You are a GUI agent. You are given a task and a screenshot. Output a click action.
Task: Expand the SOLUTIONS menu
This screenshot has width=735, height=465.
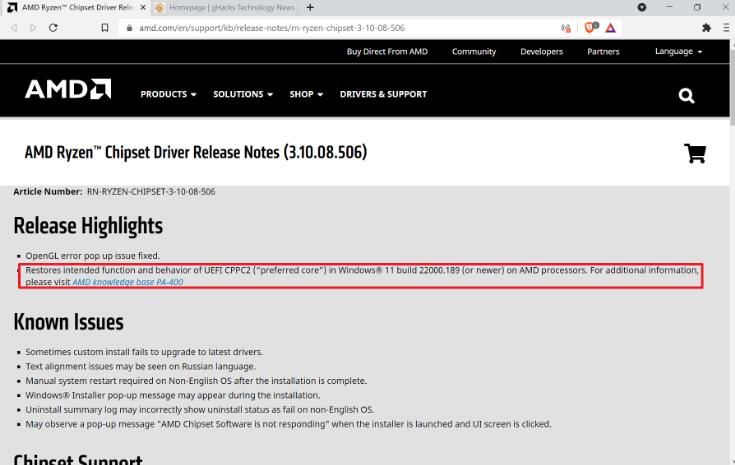243,94
